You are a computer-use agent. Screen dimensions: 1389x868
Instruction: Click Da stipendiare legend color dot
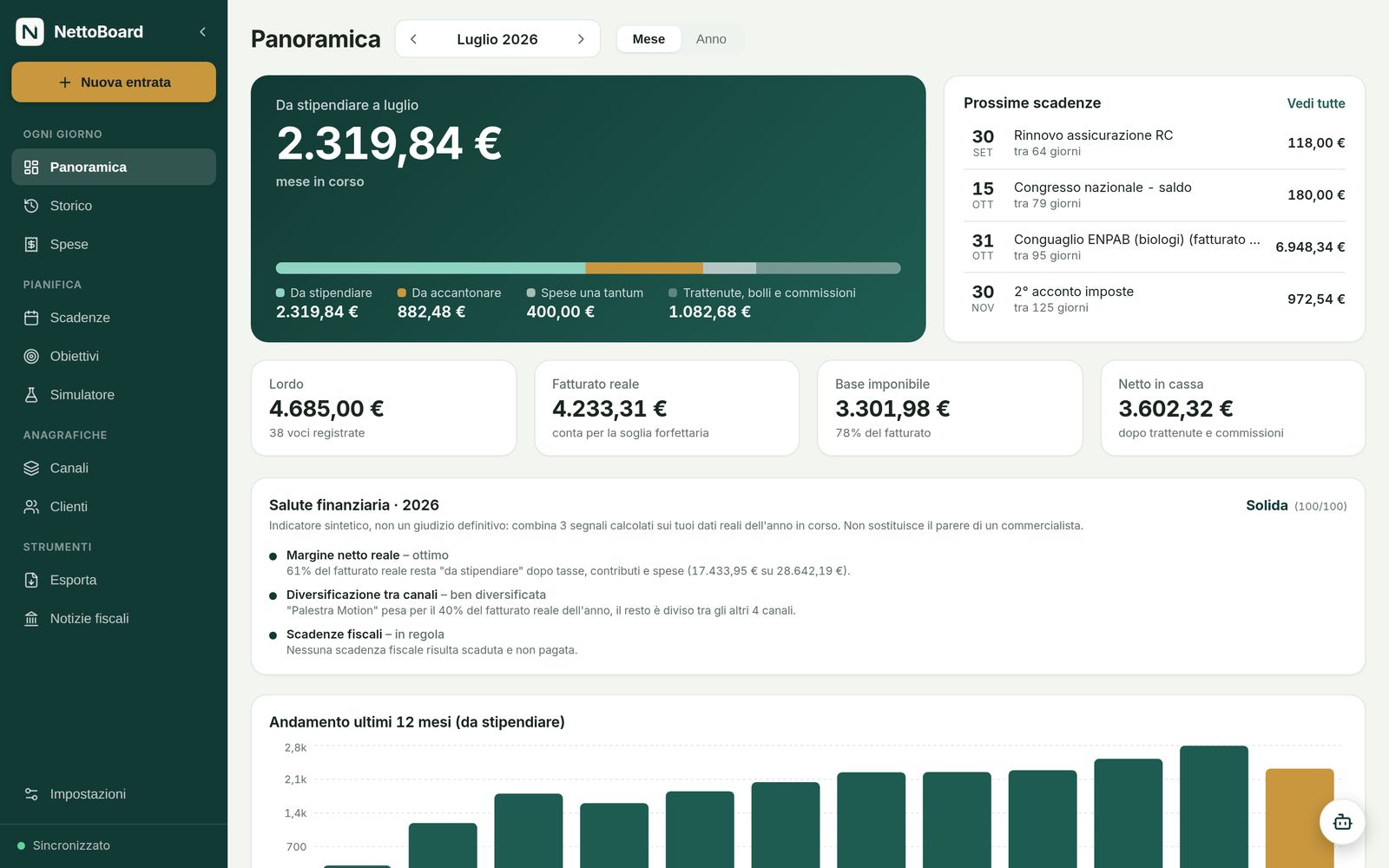[x=280, y=293]
